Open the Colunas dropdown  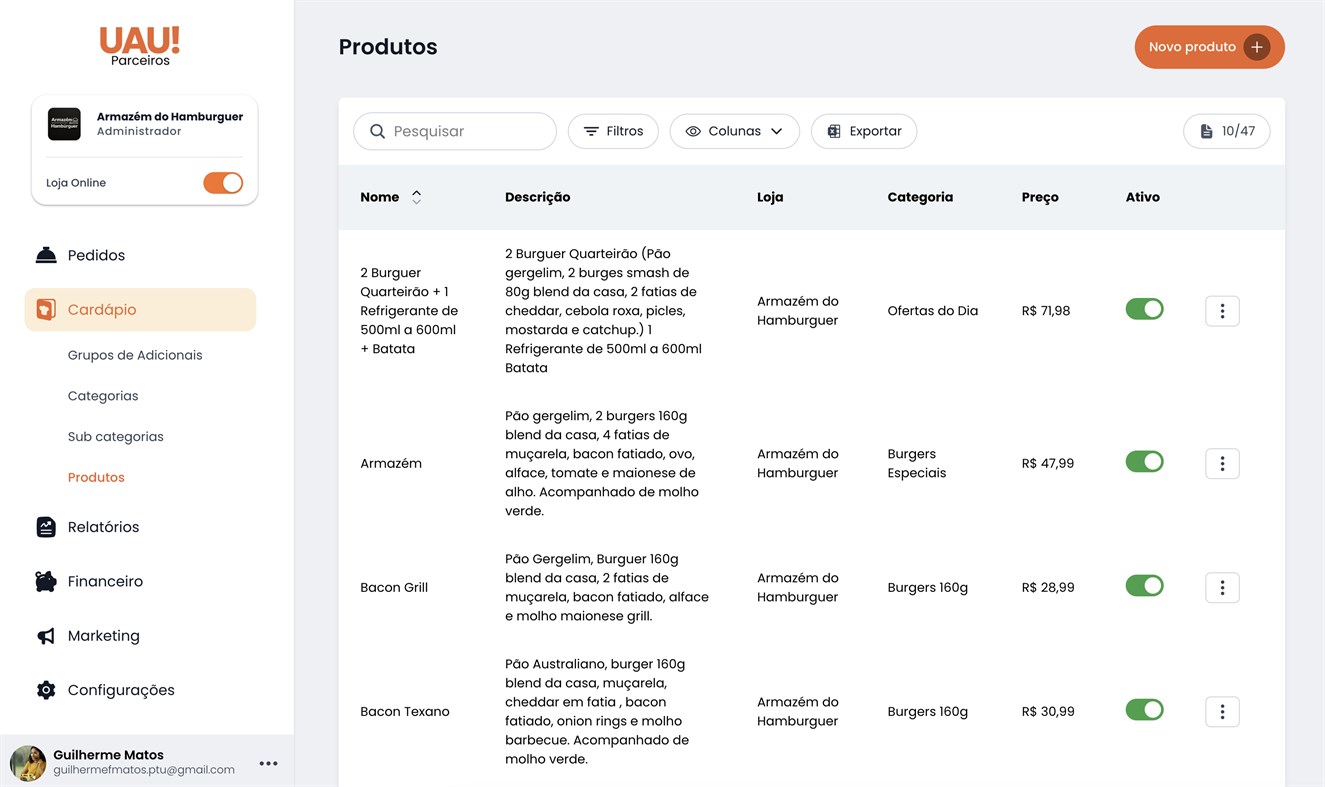click(x=734, y=131)
